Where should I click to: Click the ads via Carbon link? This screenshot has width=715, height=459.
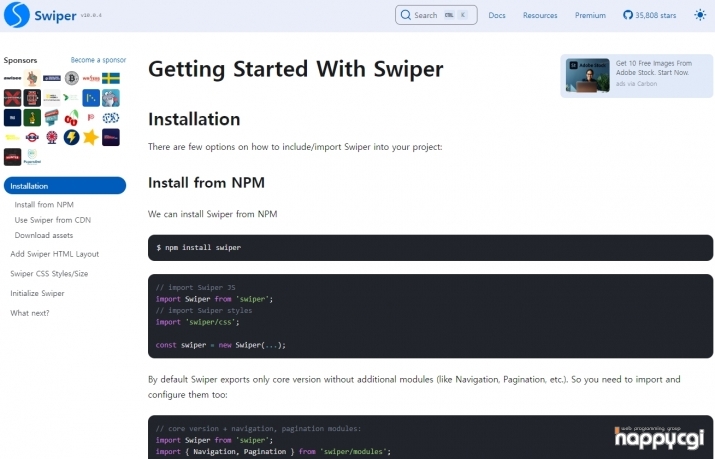coord(636,84)
